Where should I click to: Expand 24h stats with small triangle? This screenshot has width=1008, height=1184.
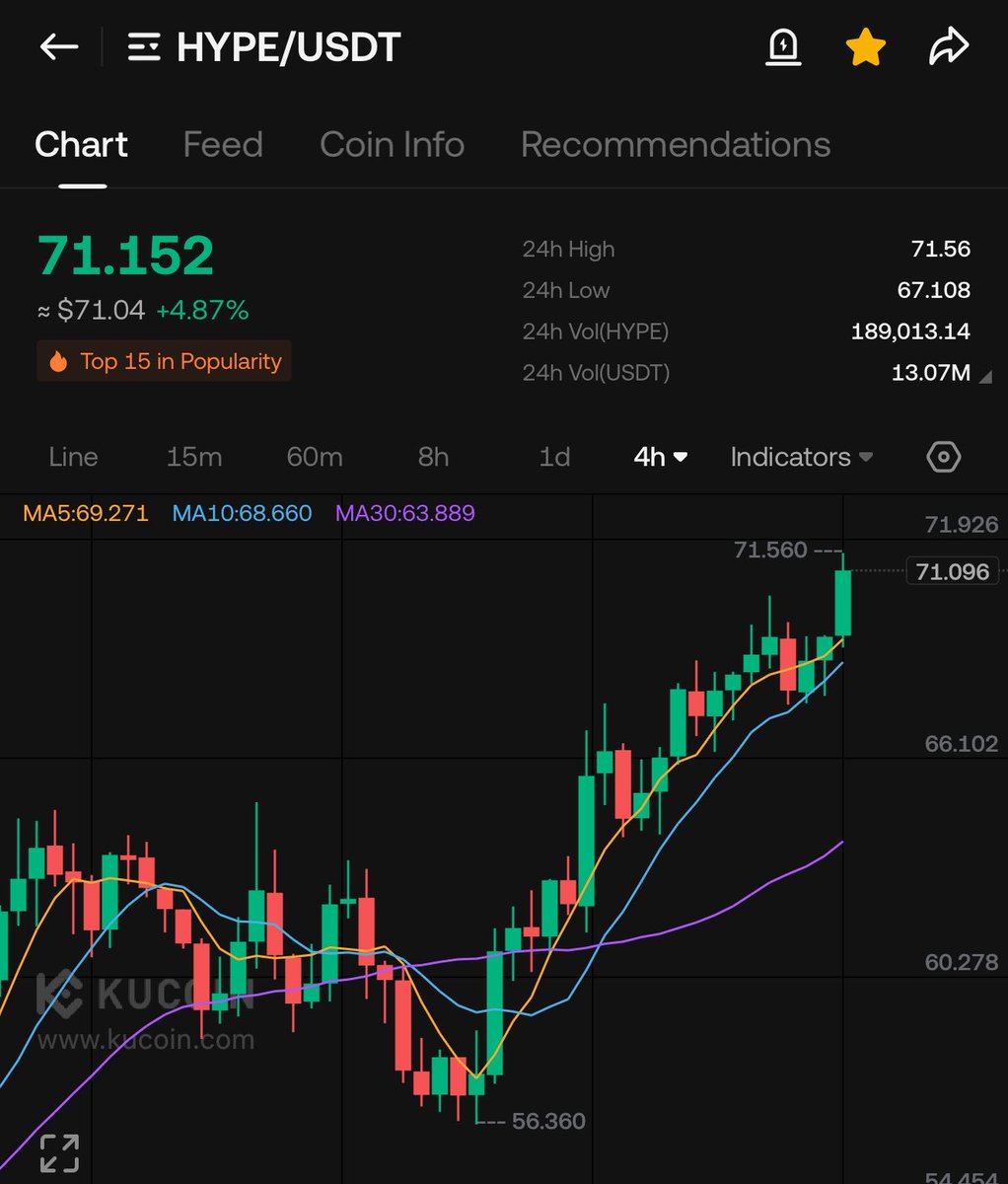[984, 376]
